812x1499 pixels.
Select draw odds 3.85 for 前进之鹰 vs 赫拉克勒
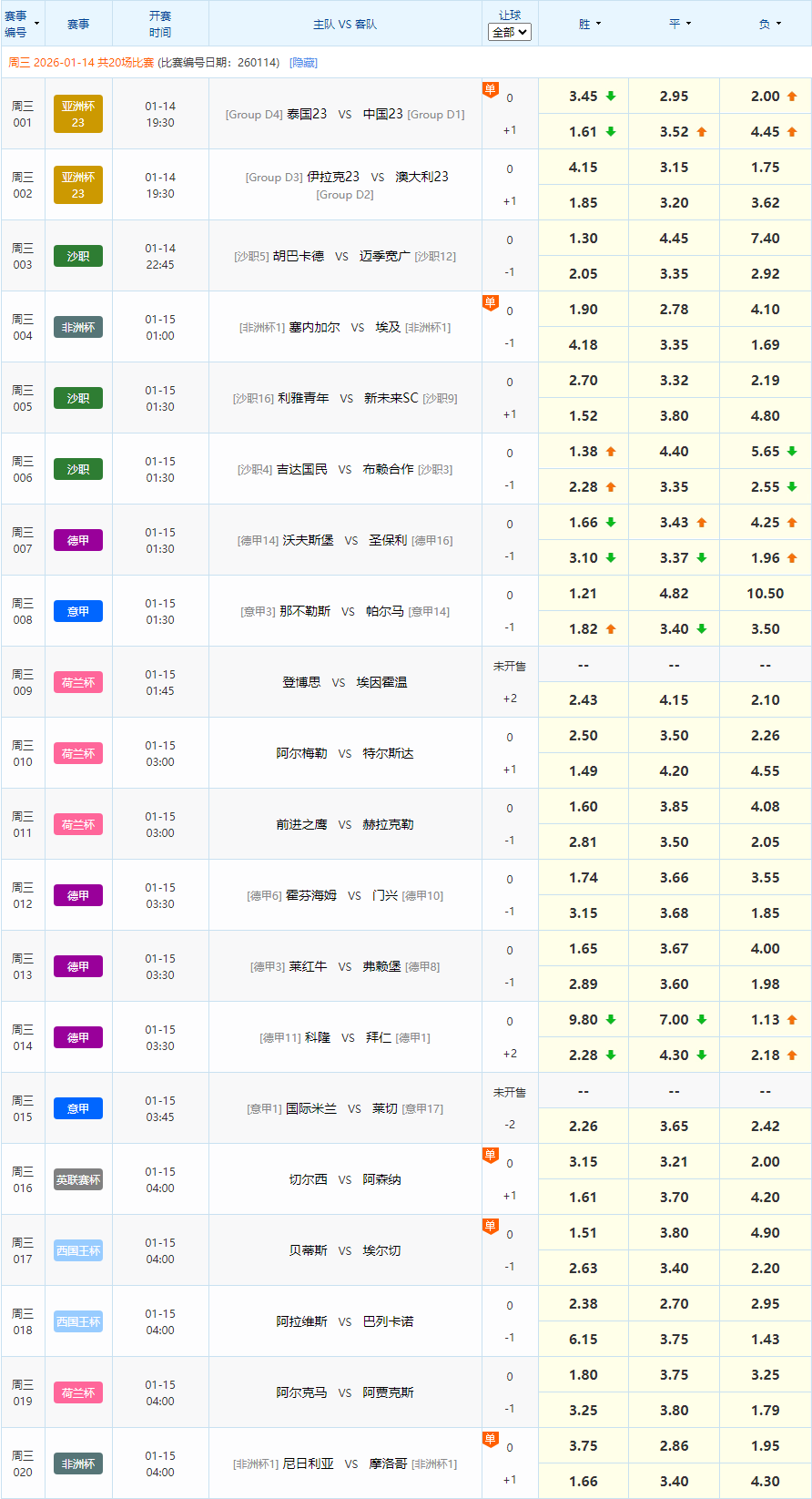(675, 806)
